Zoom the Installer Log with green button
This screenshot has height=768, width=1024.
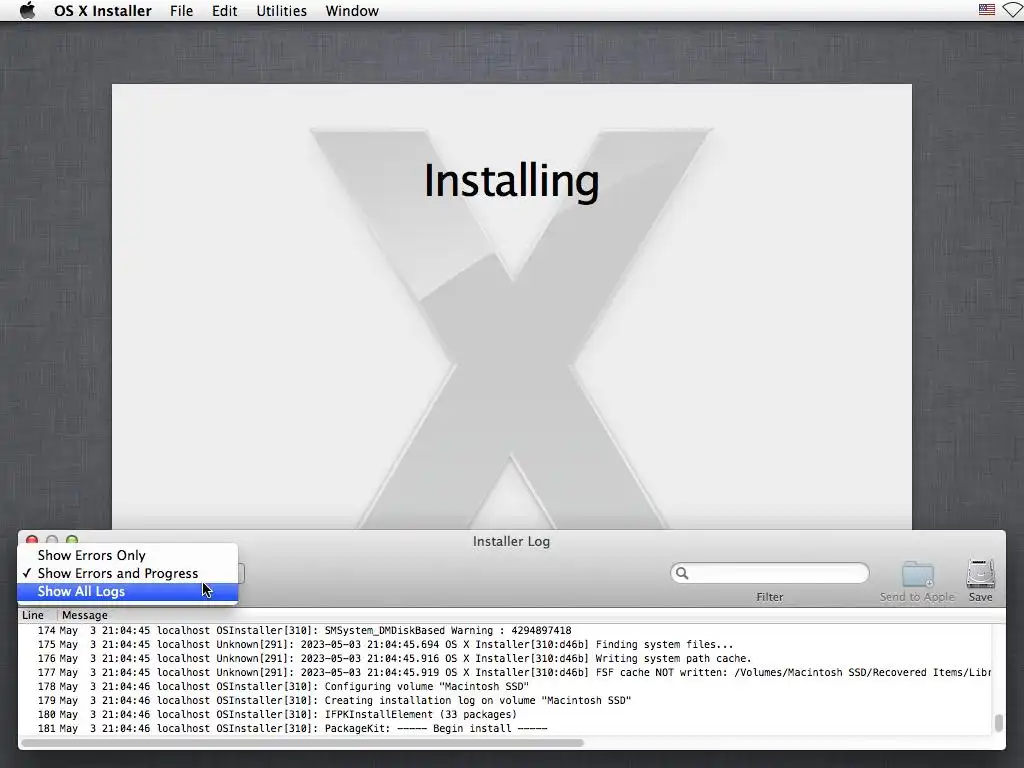point(72,540)
